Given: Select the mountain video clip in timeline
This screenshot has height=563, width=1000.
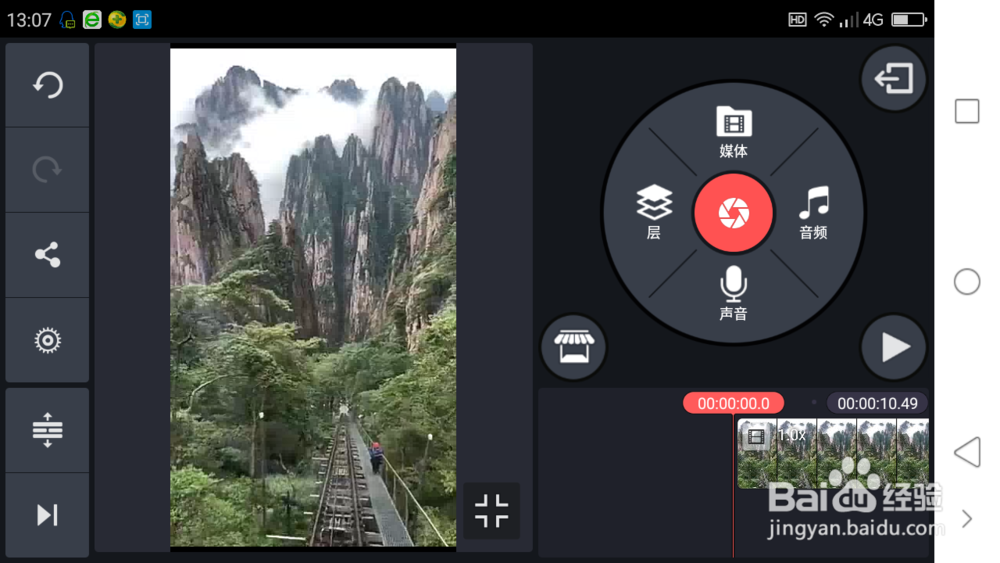Looking at the screenshot, I should 833,453.
